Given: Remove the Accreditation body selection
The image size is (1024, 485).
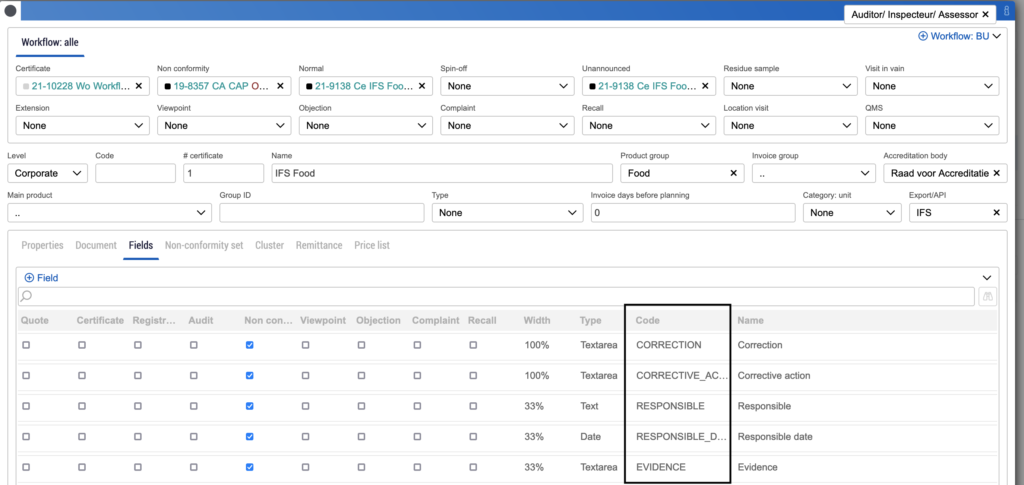Looking at the screenshot, I should pyautogui.click(x=996, y=173).
